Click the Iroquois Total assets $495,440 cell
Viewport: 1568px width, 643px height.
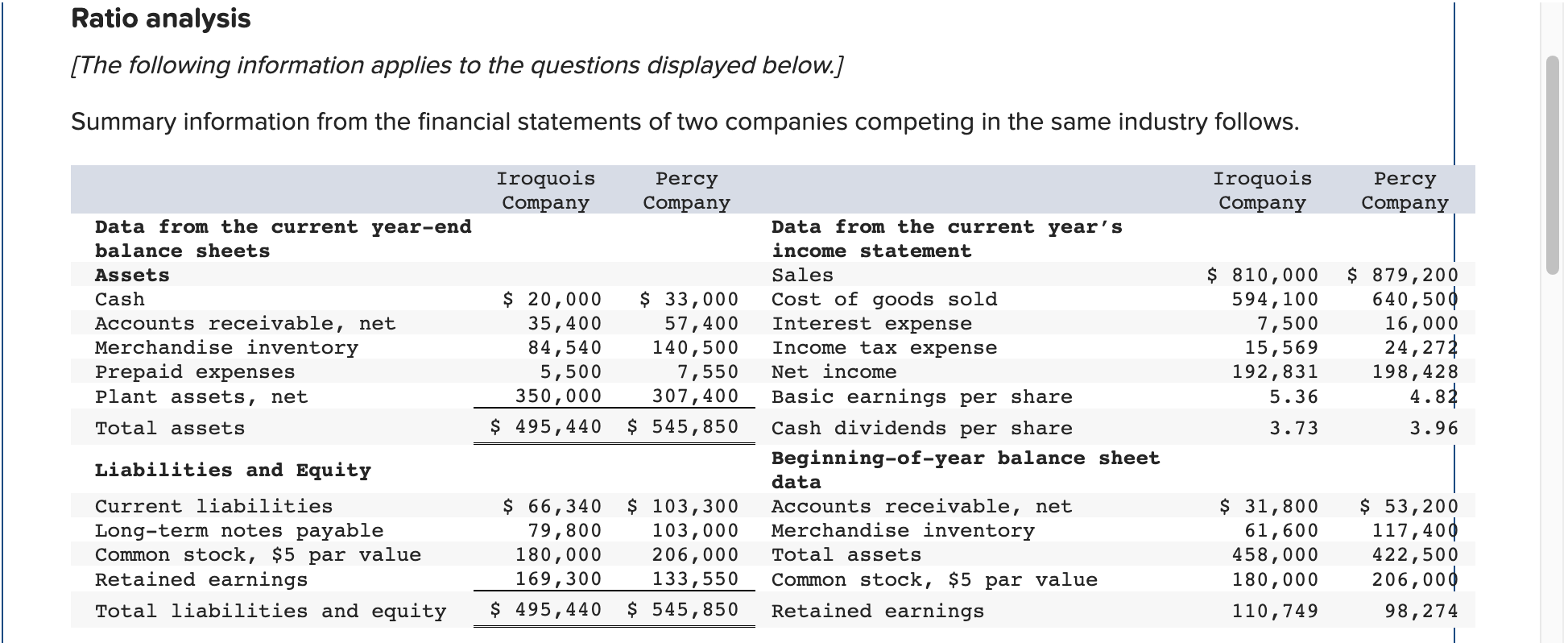click(546, 427)
